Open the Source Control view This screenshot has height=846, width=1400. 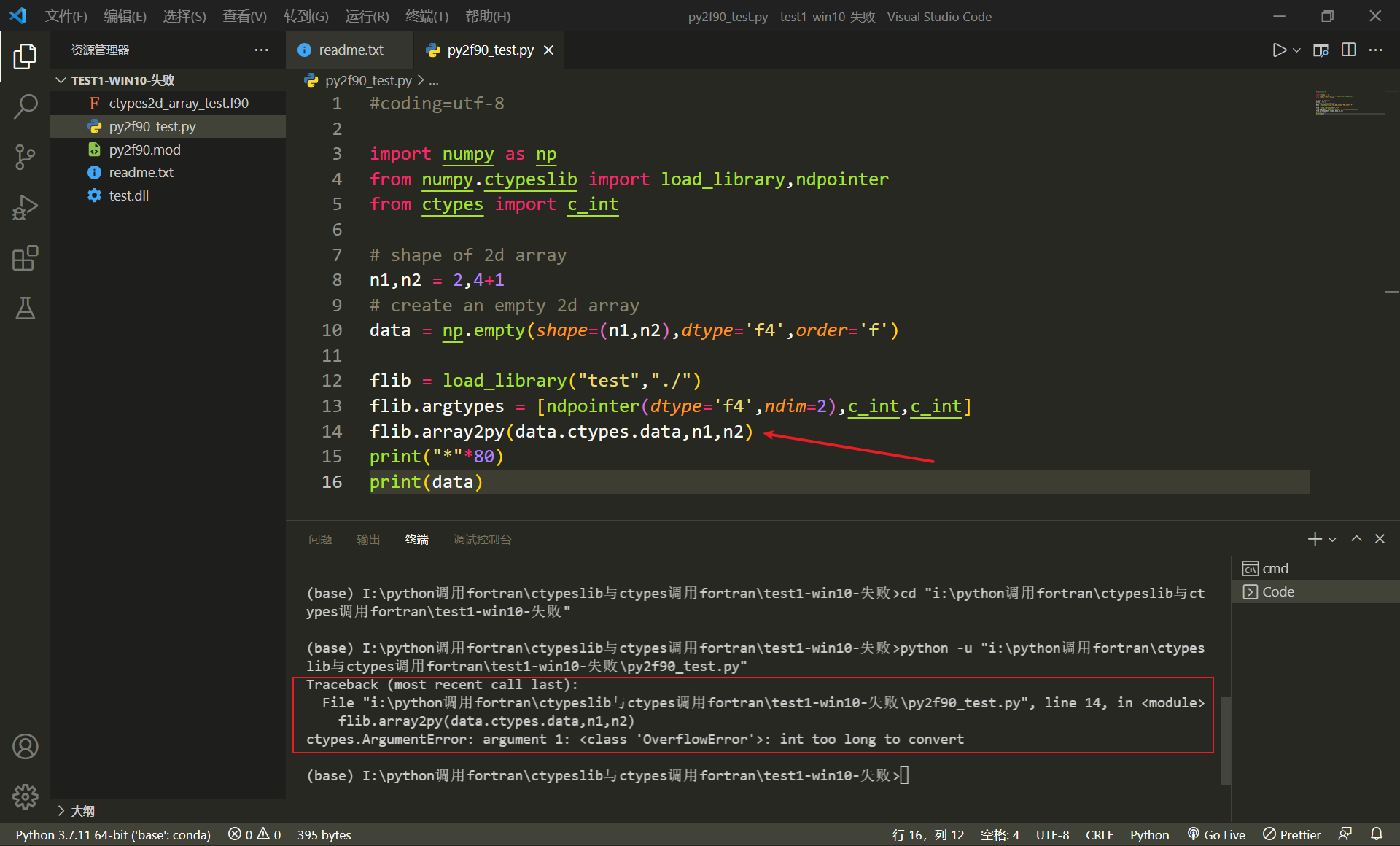click(25, 157)
